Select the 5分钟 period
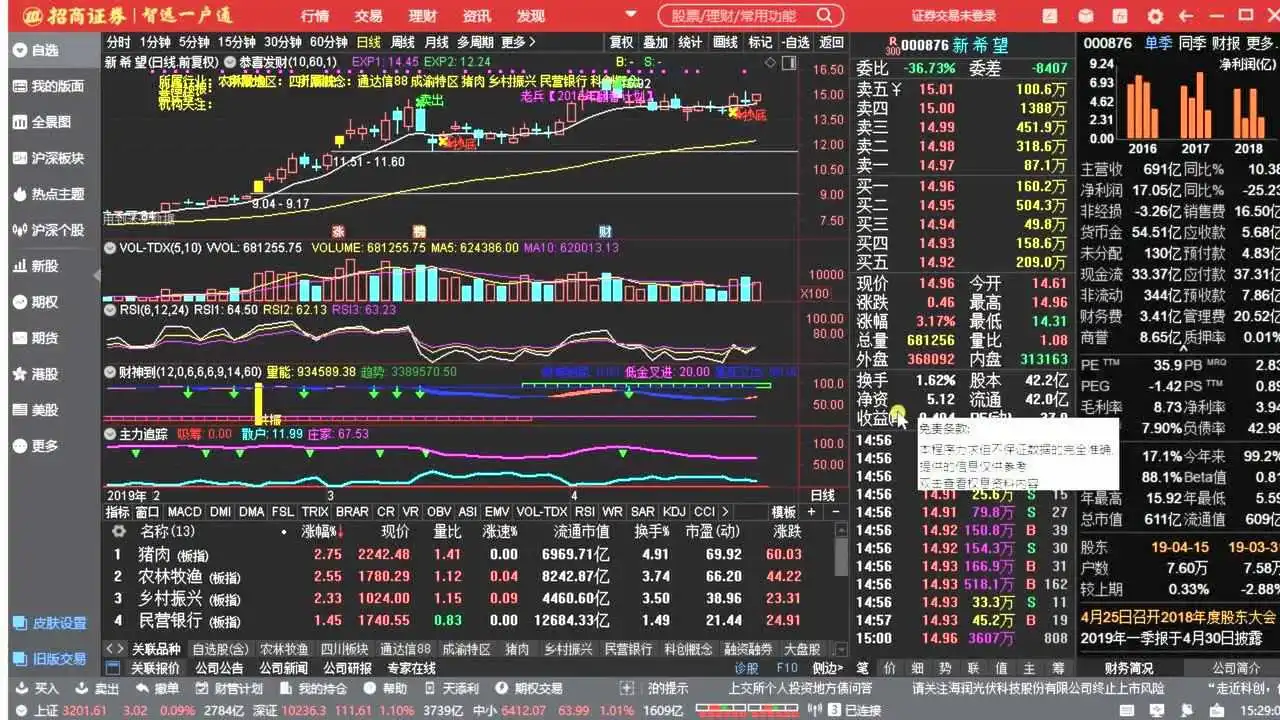 [x=194, y=42]
